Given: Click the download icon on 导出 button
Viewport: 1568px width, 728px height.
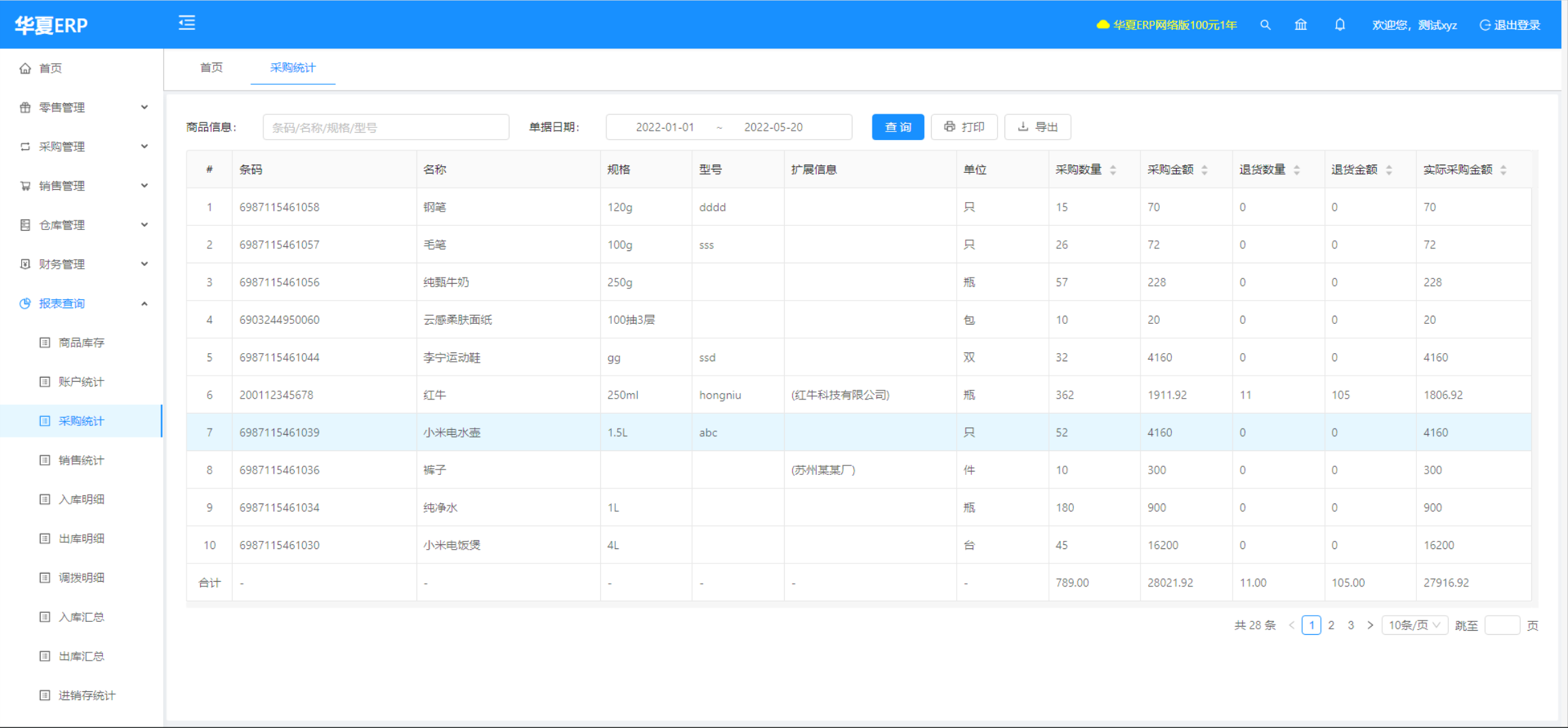Looking at the screenshot, I should click(x=1023, y=127).
